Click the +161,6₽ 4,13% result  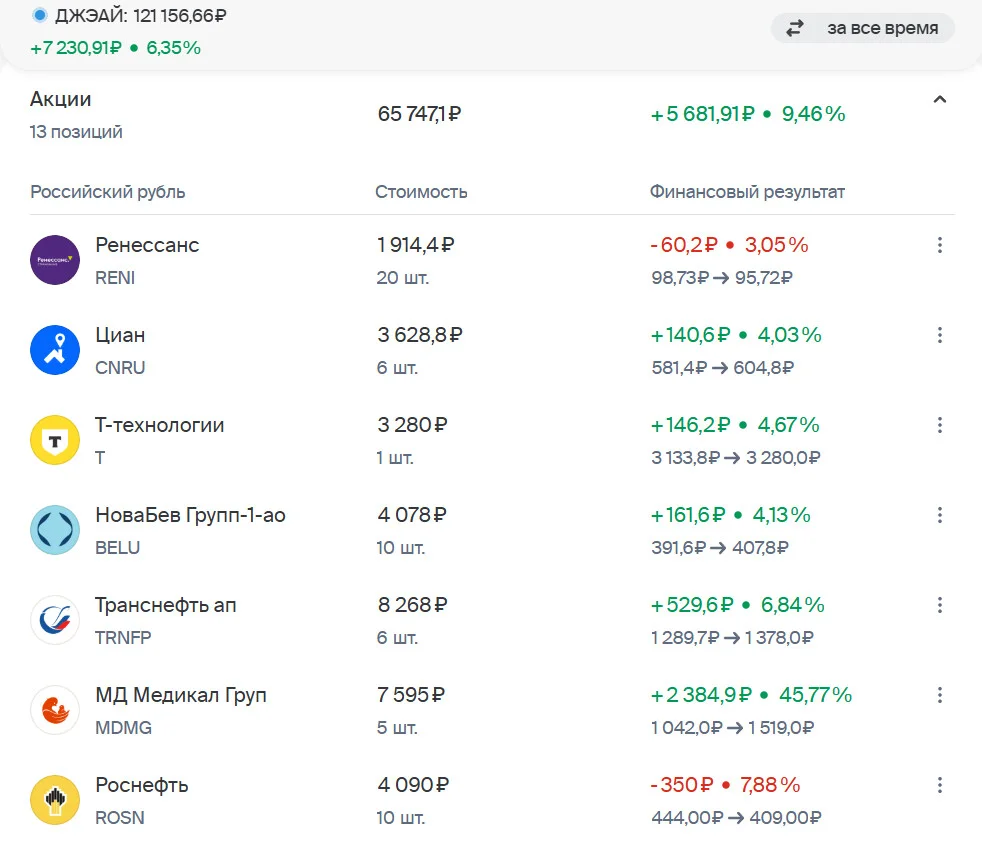731,515
